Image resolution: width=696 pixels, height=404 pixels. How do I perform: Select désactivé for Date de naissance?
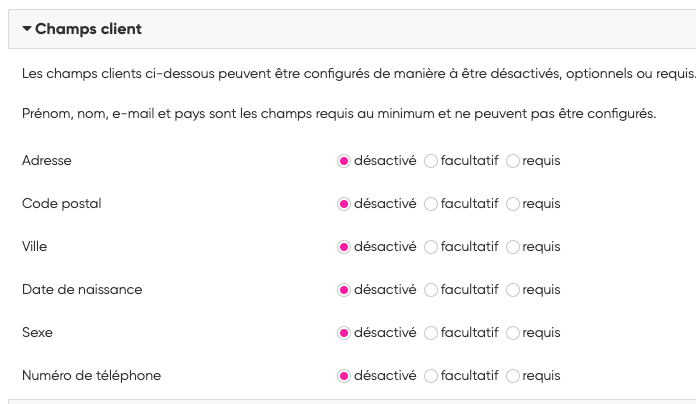point(345,290)
